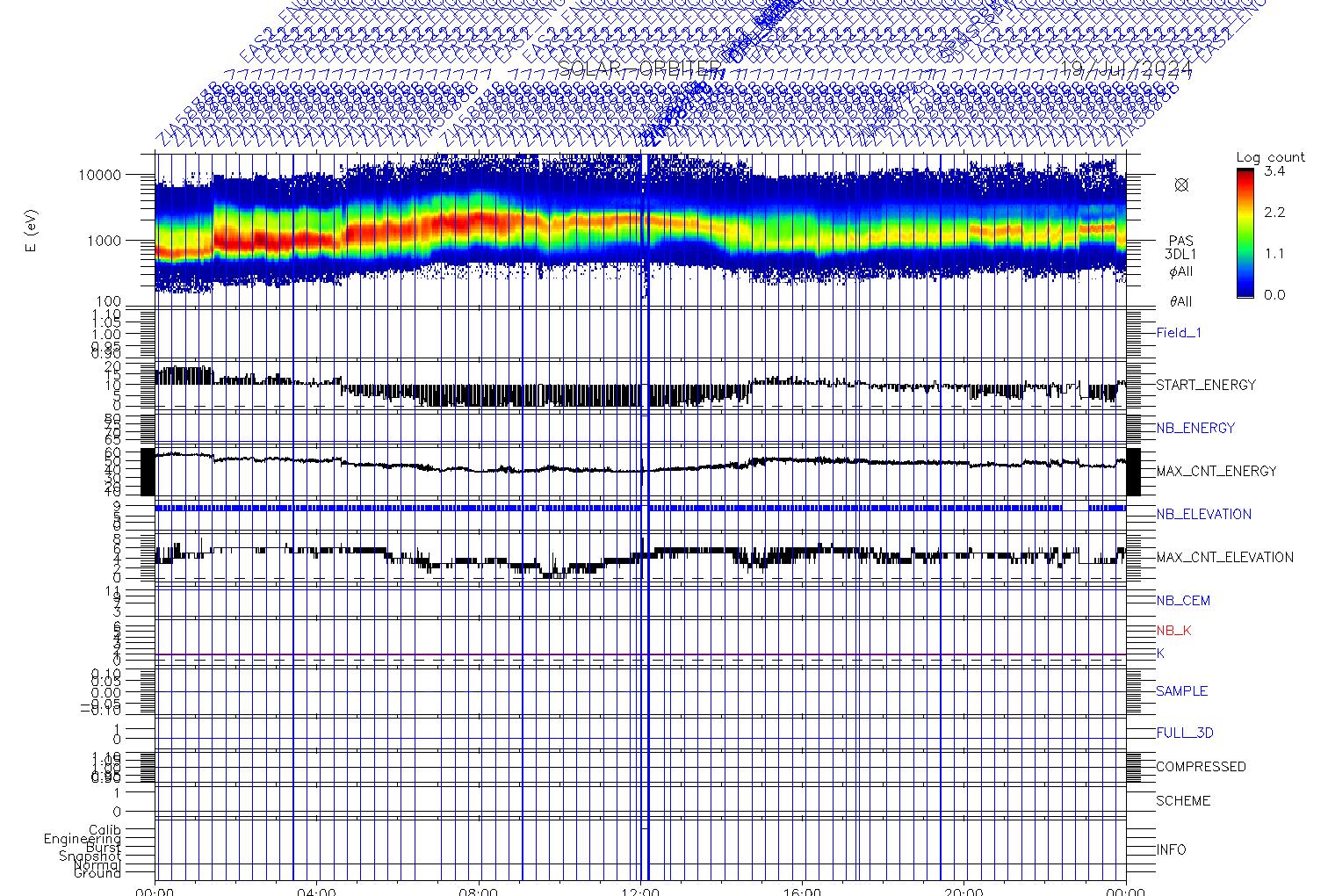Screen dimensions: 1328x896
Task: Click the Calib mode label
Action: pos(105,830)
